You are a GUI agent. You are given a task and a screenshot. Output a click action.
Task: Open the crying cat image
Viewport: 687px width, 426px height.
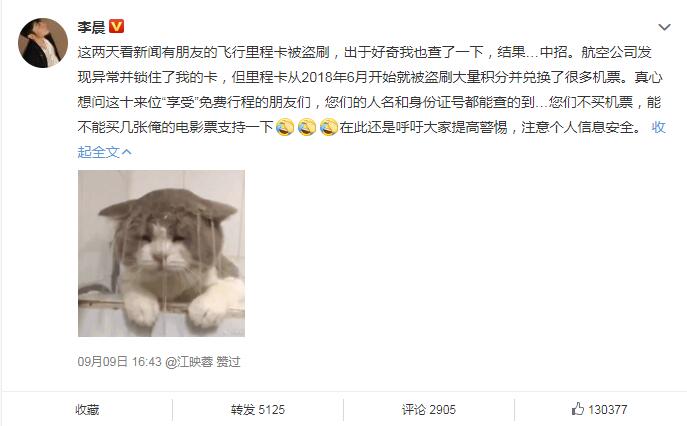coord(161,253)
